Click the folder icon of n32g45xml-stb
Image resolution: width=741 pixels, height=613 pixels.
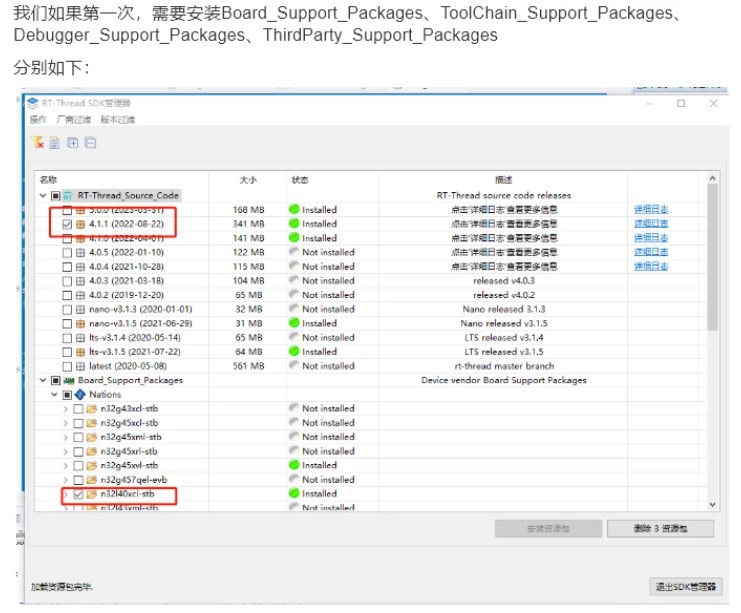(x=92, y=437)
